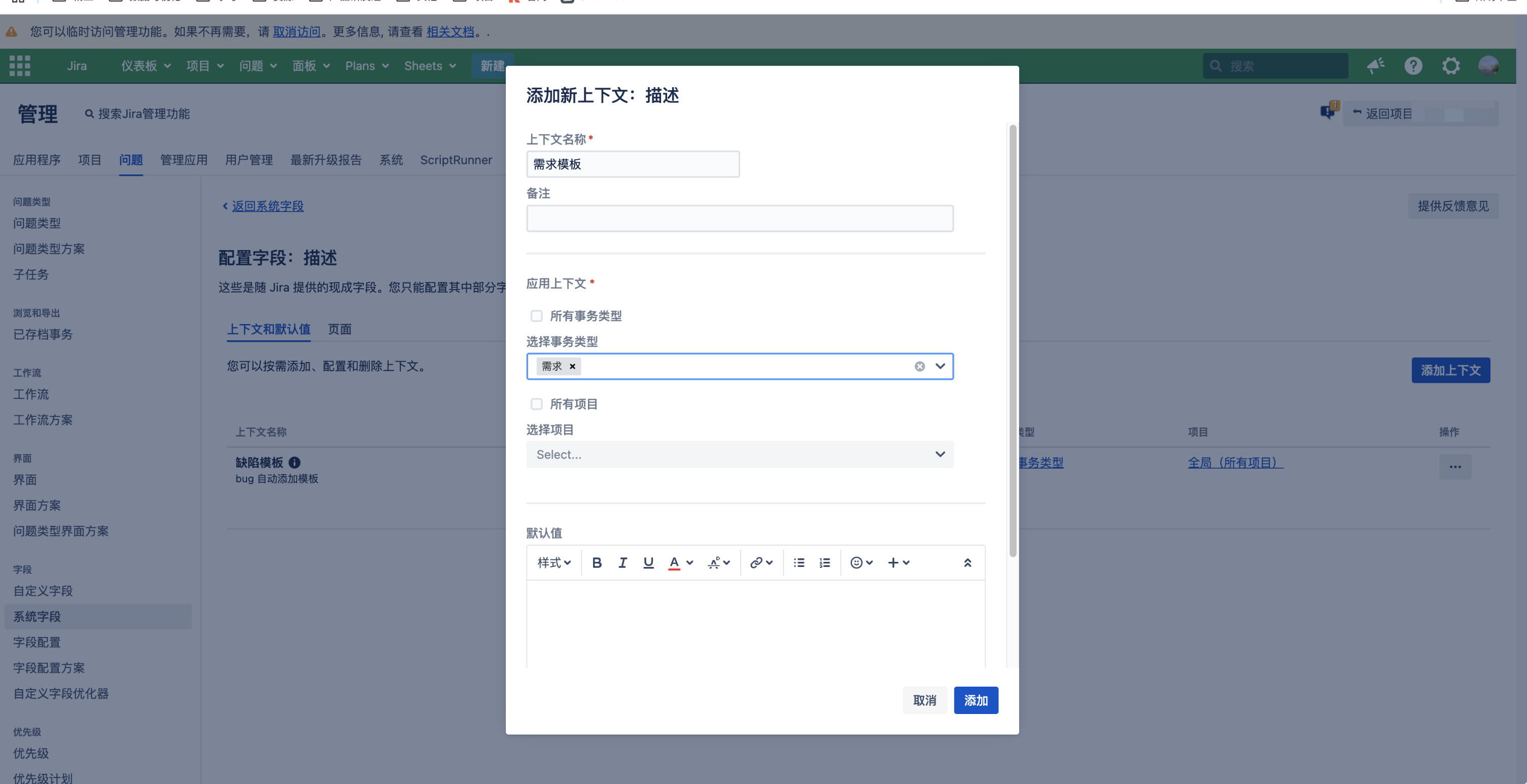The image size is (1527, 784).
Task: Click the megaphone feedback icon
Action: coord(1375,66)
